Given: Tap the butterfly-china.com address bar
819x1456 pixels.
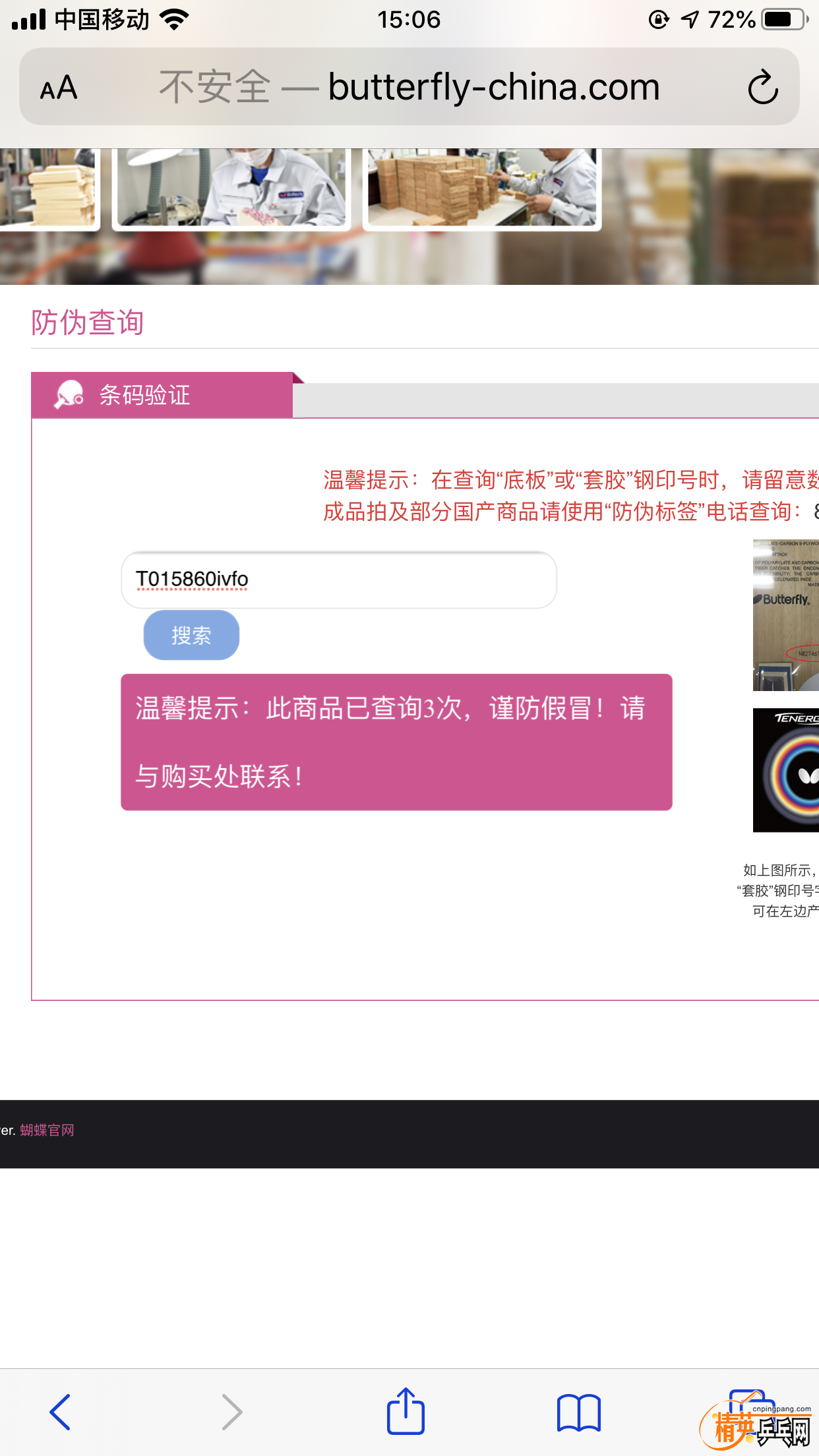Looking at the screenshot, I should 409,86.
